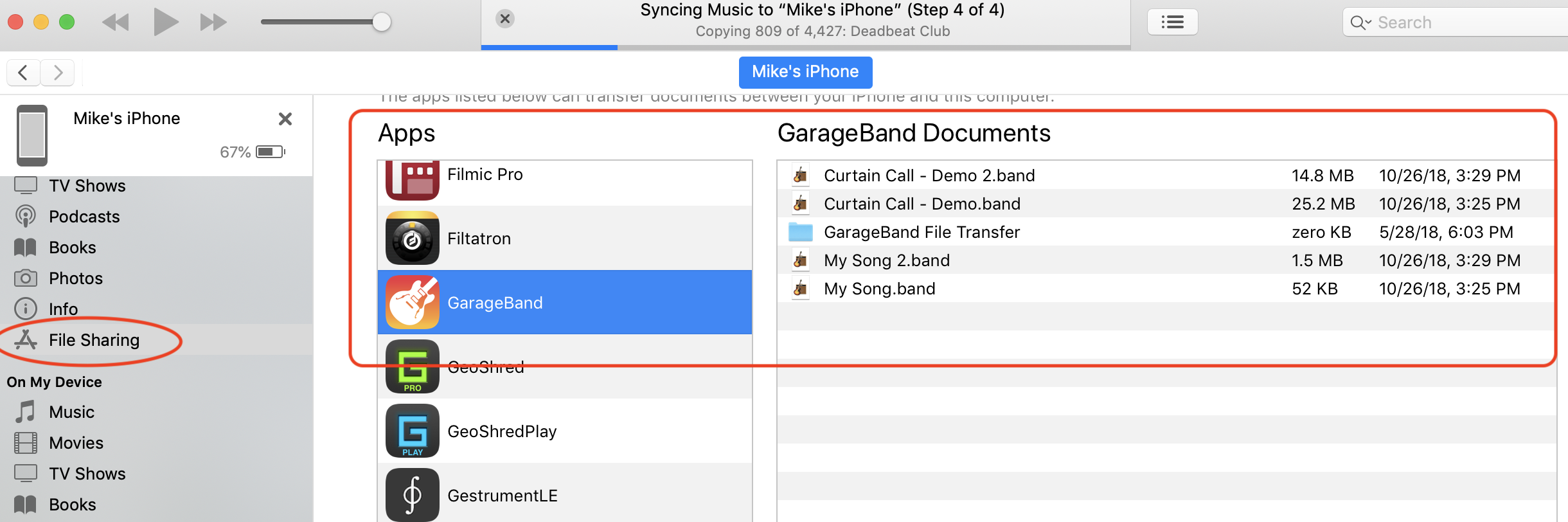Click the Filmic Pro app icon
This screenshot has height=522, width=1568.
pos(413,181)
